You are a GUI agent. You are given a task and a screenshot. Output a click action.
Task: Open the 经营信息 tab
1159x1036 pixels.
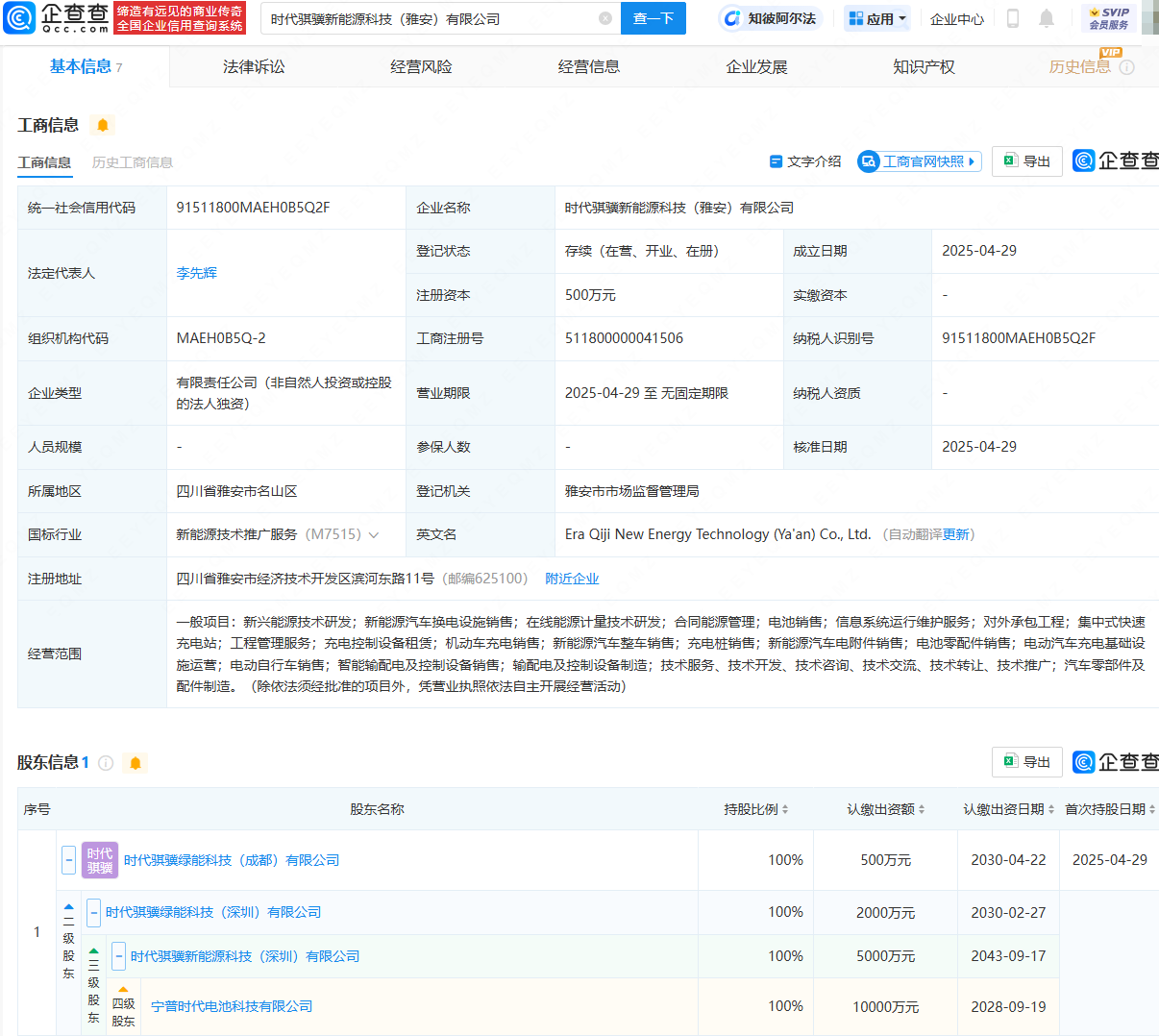(x=589, y=66)
